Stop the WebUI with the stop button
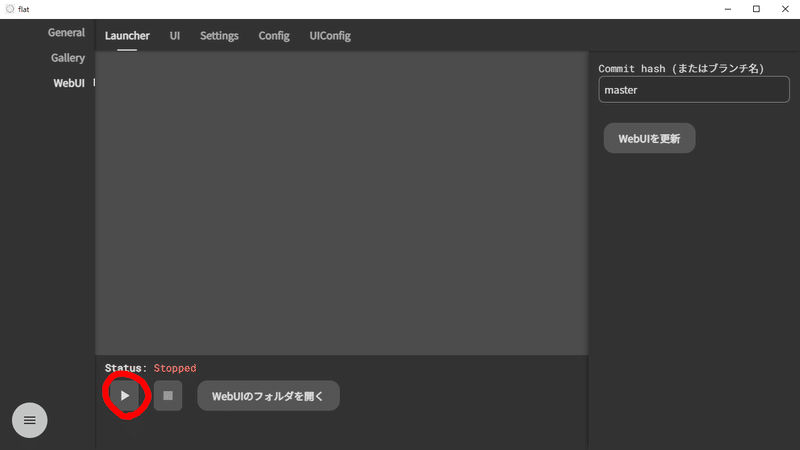This screenshot has height=450, width=800. tap(168, 395)
